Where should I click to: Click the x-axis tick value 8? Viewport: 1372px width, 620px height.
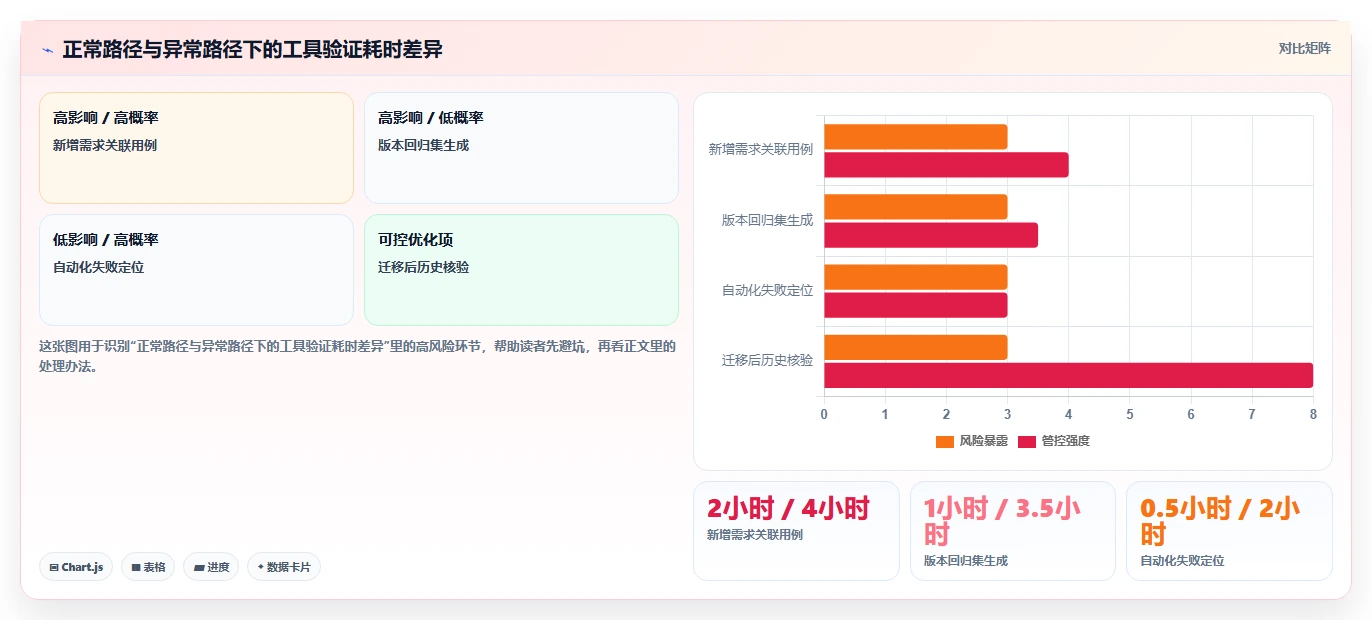[x=1313, y=414]
